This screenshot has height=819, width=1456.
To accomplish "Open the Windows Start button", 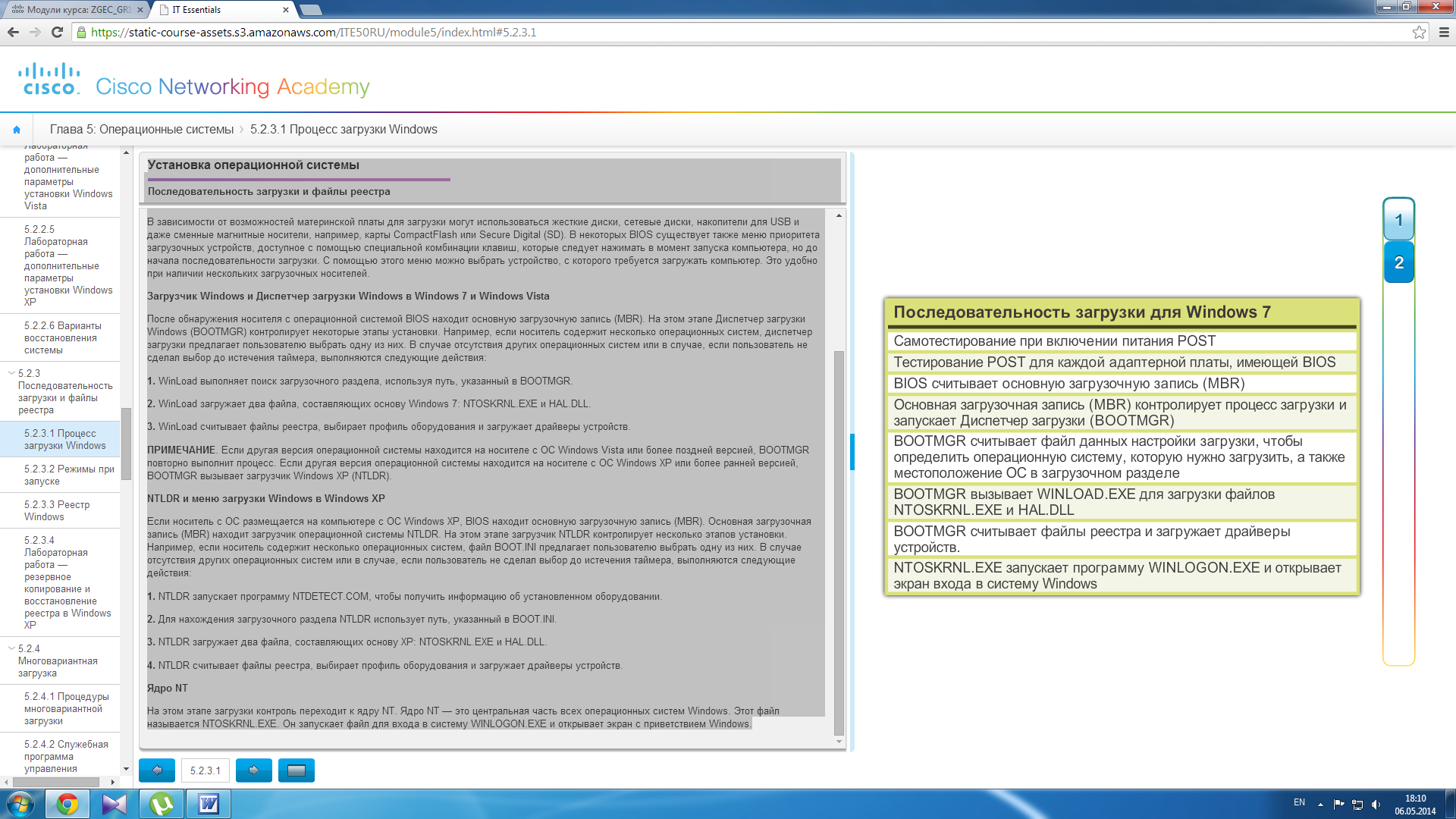I will pyautogui.click(x=20, y=804).
